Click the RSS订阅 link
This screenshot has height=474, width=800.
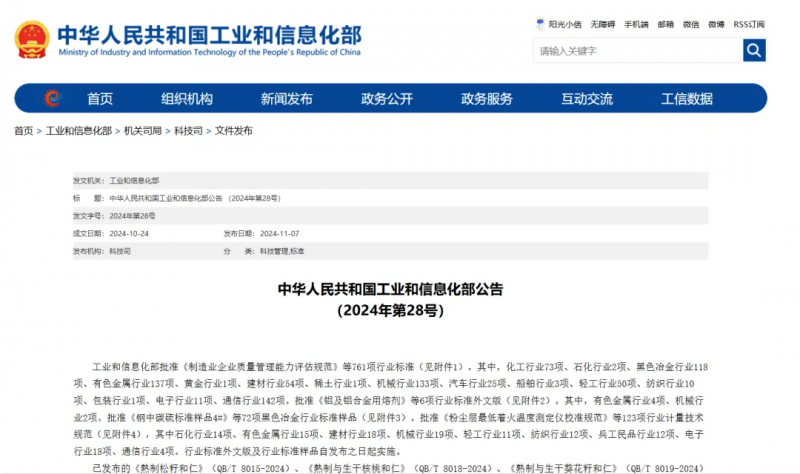pyautogui.click(x=749, y=24)
